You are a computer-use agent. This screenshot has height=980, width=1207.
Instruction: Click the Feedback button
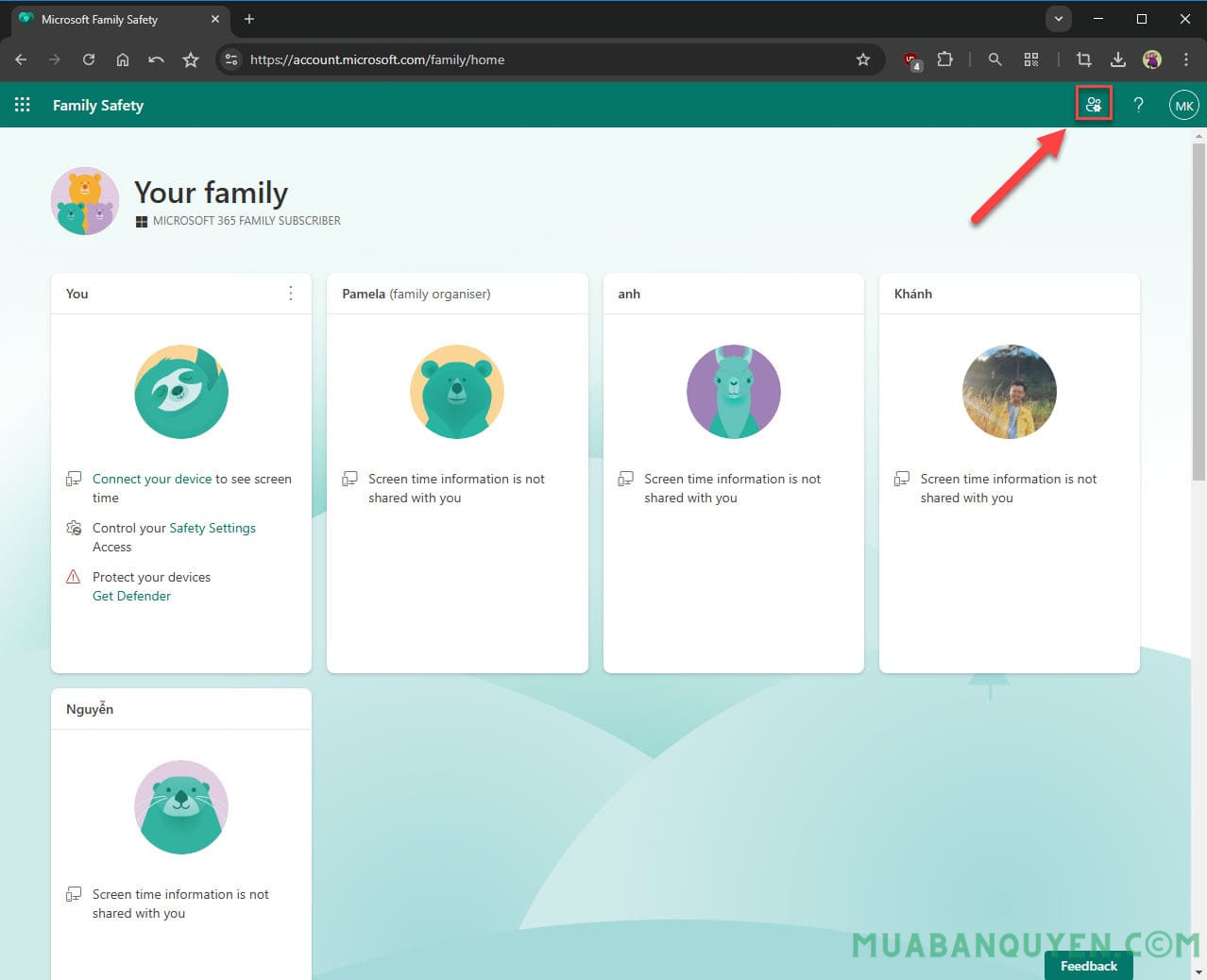click(x=1089, y=966)
